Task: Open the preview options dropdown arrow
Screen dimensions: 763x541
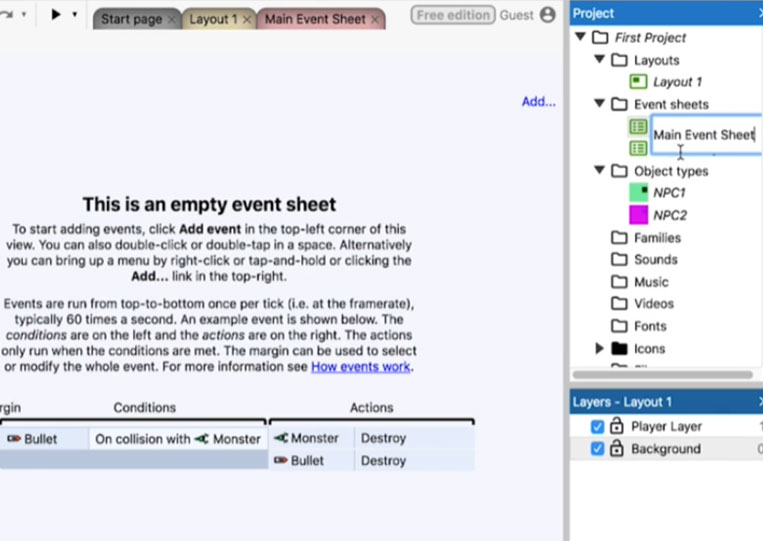Action: pos(74,15)
